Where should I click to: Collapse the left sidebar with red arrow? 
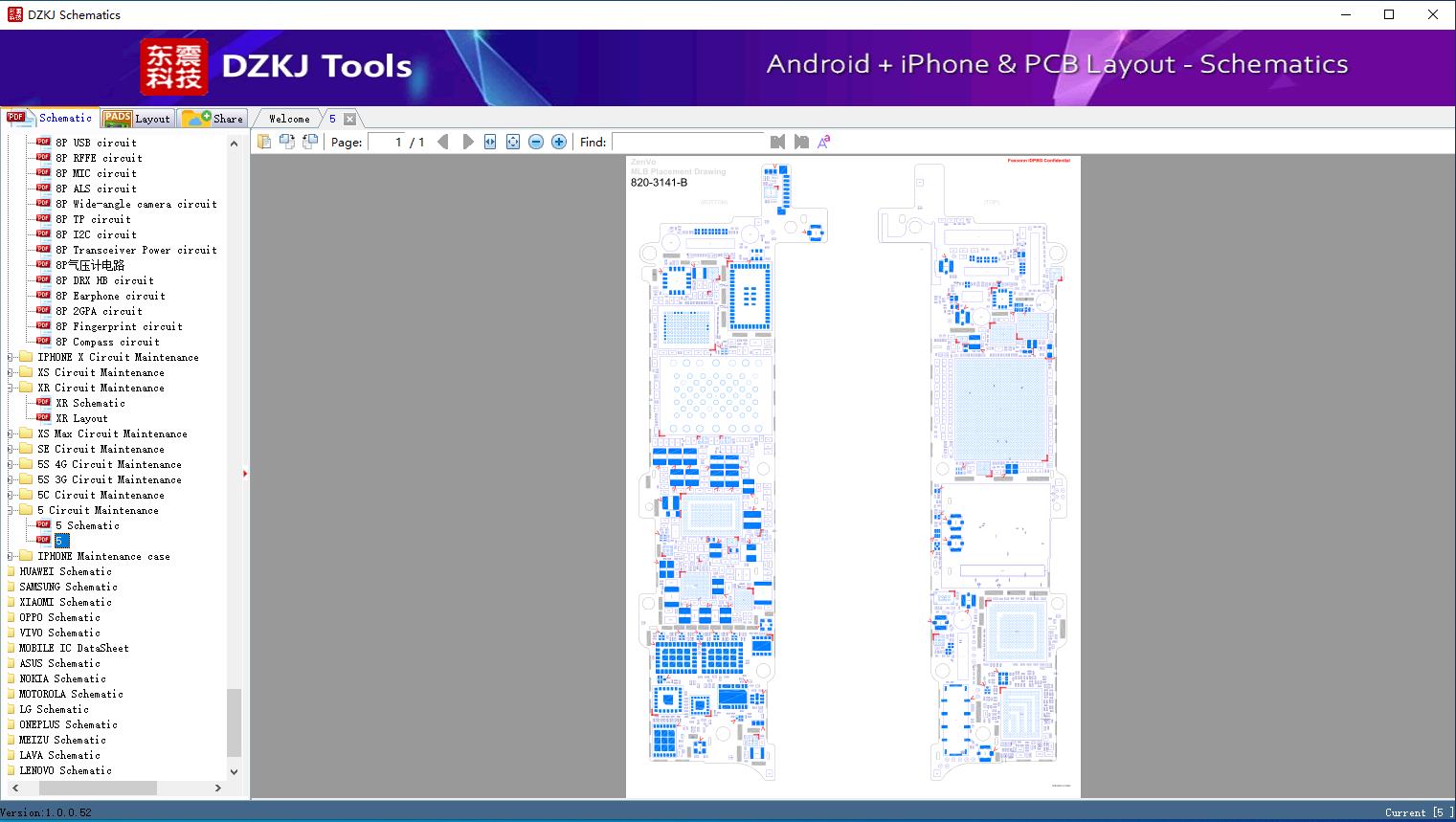[x=245, y=473]
